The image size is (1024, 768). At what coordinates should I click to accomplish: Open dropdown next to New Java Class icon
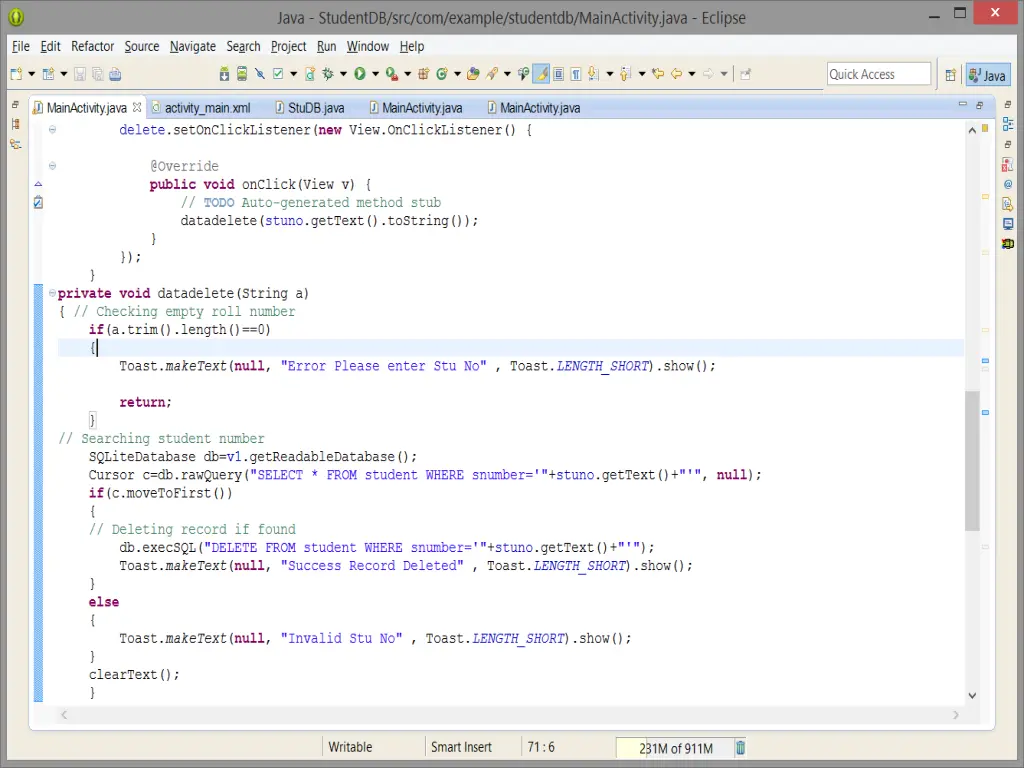[x=457, y=74]
